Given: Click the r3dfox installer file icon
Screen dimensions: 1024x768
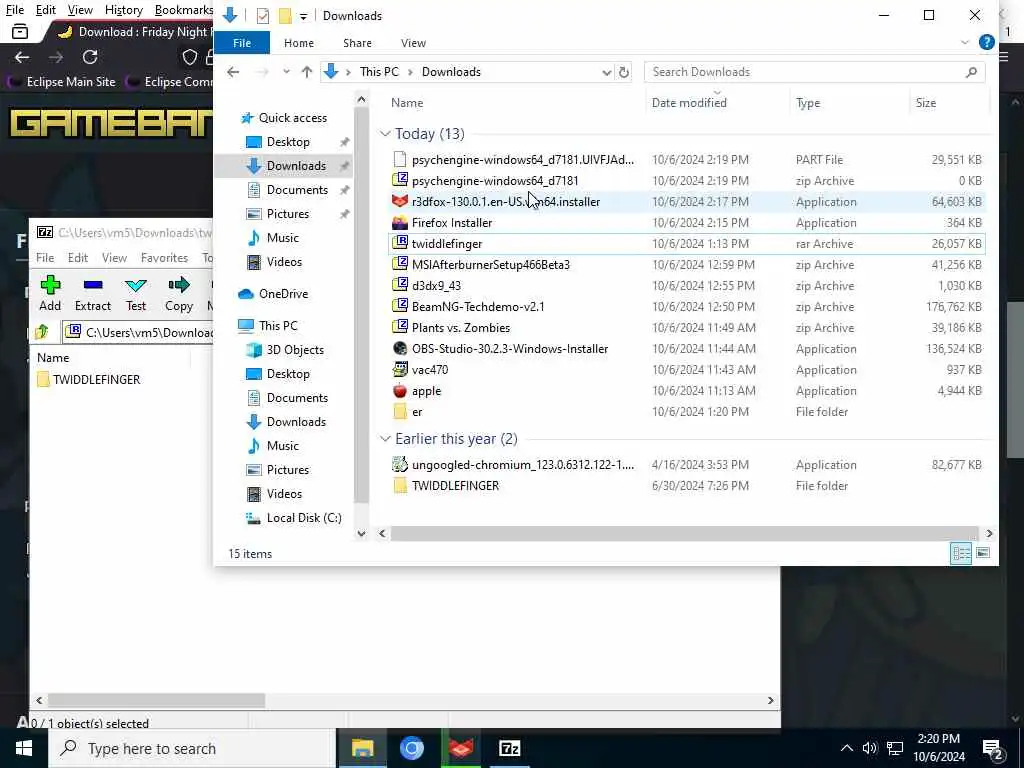Looking at the screenshot, I should 400,202.
